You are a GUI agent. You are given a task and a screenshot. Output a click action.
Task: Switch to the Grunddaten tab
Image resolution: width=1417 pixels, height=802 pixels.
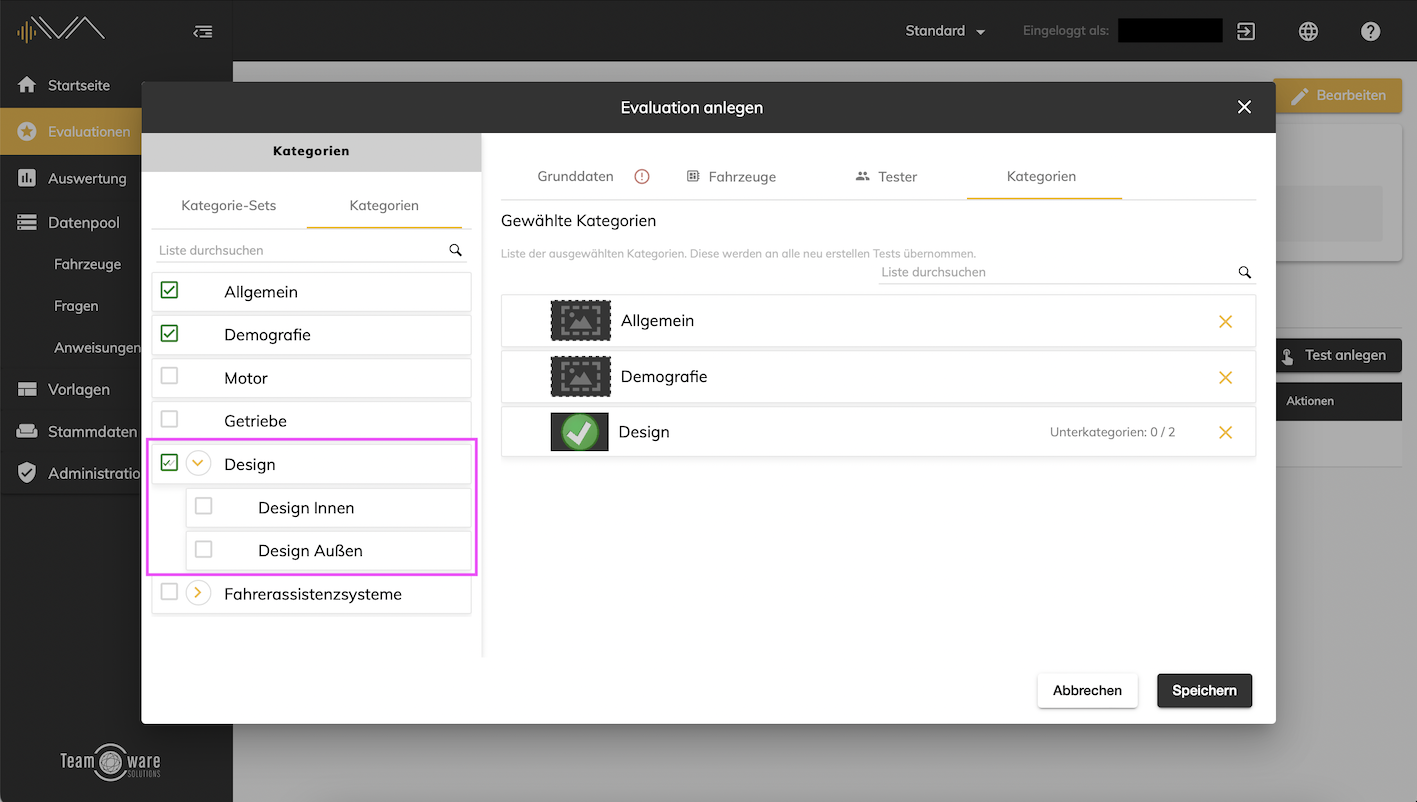575,176
